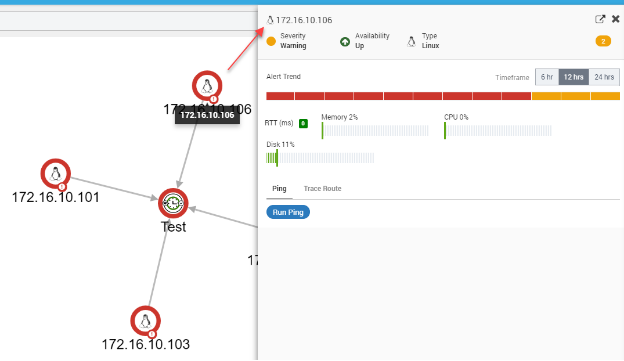This screenshot has height=361, width=624.
Task: Click the Run Ping button
Action: tap(288, 212)
